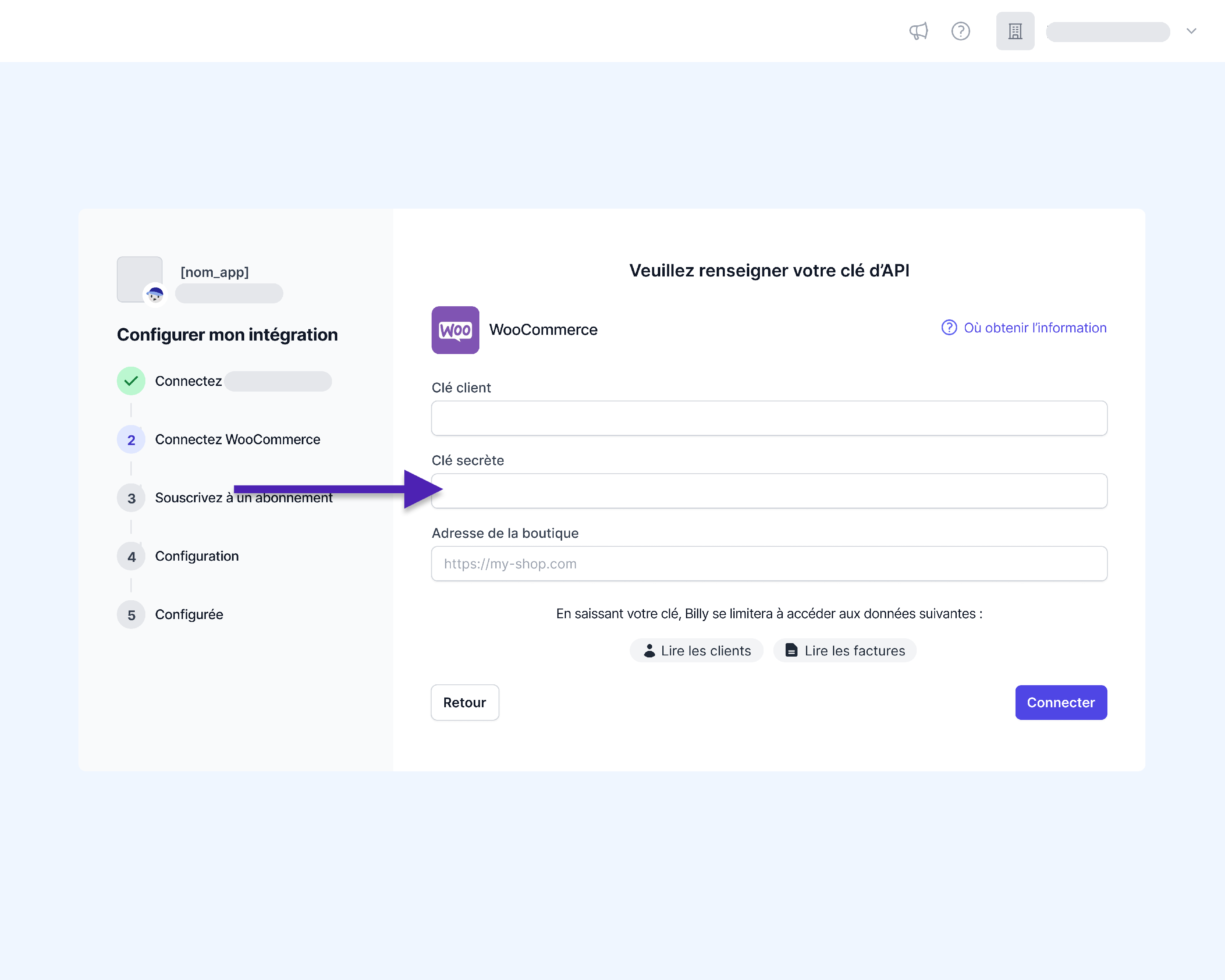
Task: Click the company building icon
Action: [1015, 31]
